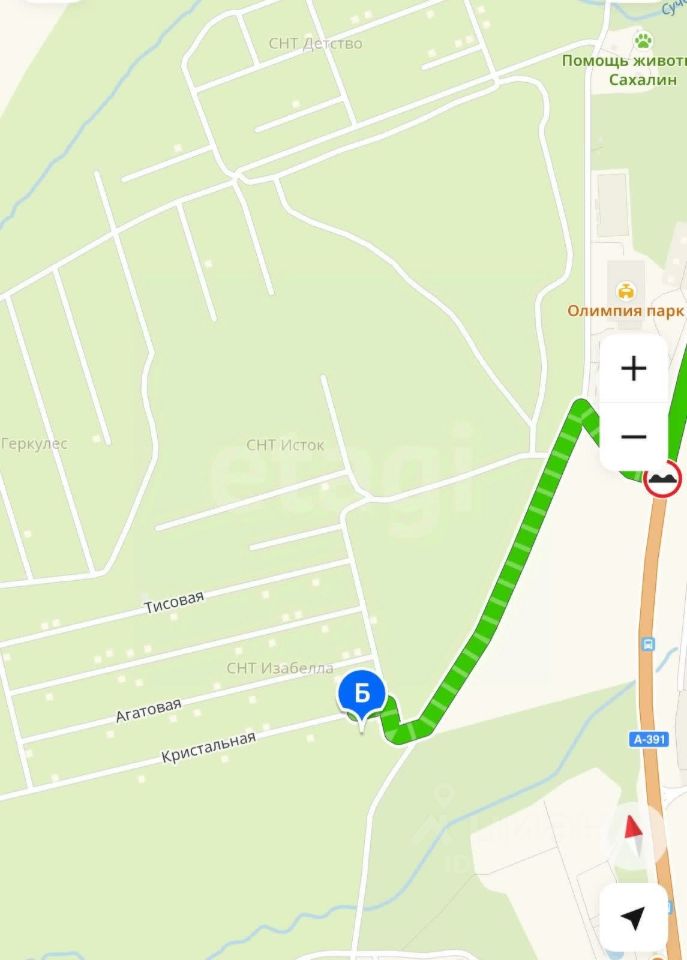Tap the speed bump warning sign
Screen dimensions: 687x960
pos(663,478)
